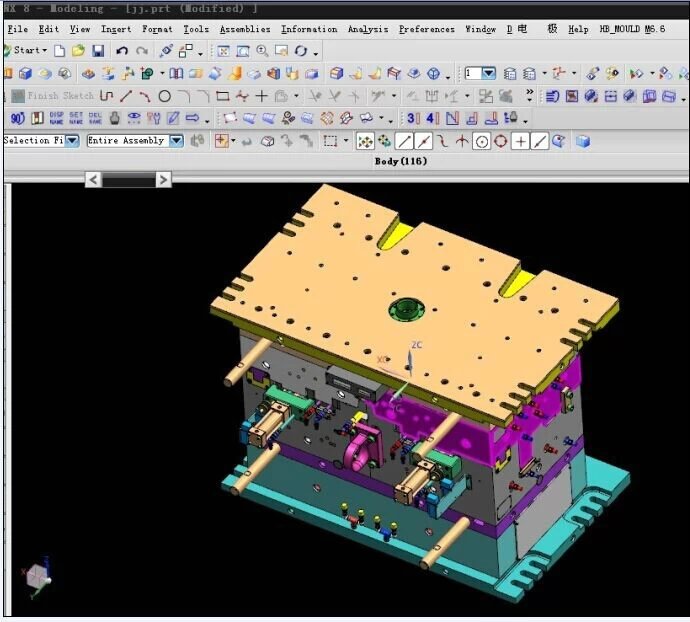The image size is (690, 622).
Task: Click the Save file icon
Action: 98,51
